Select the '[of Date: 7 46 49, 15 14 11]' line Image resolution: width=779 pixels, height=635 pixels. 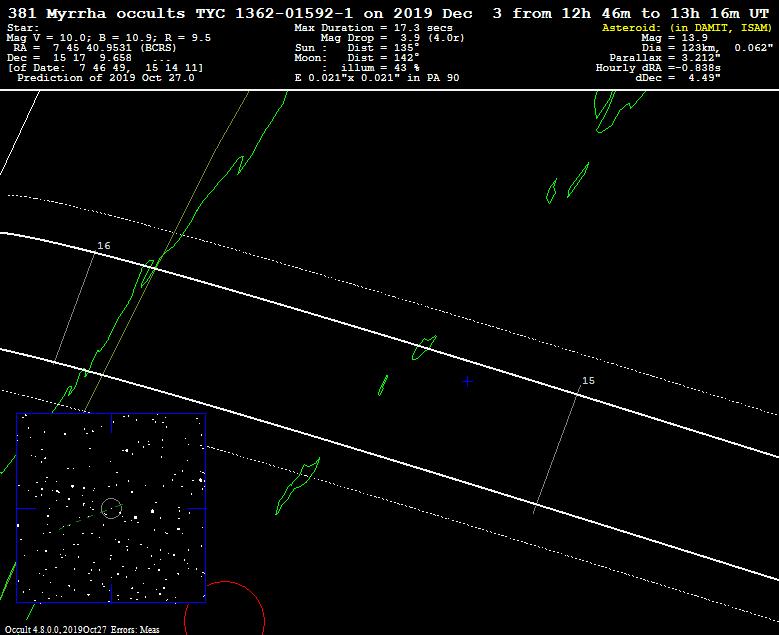105,68
